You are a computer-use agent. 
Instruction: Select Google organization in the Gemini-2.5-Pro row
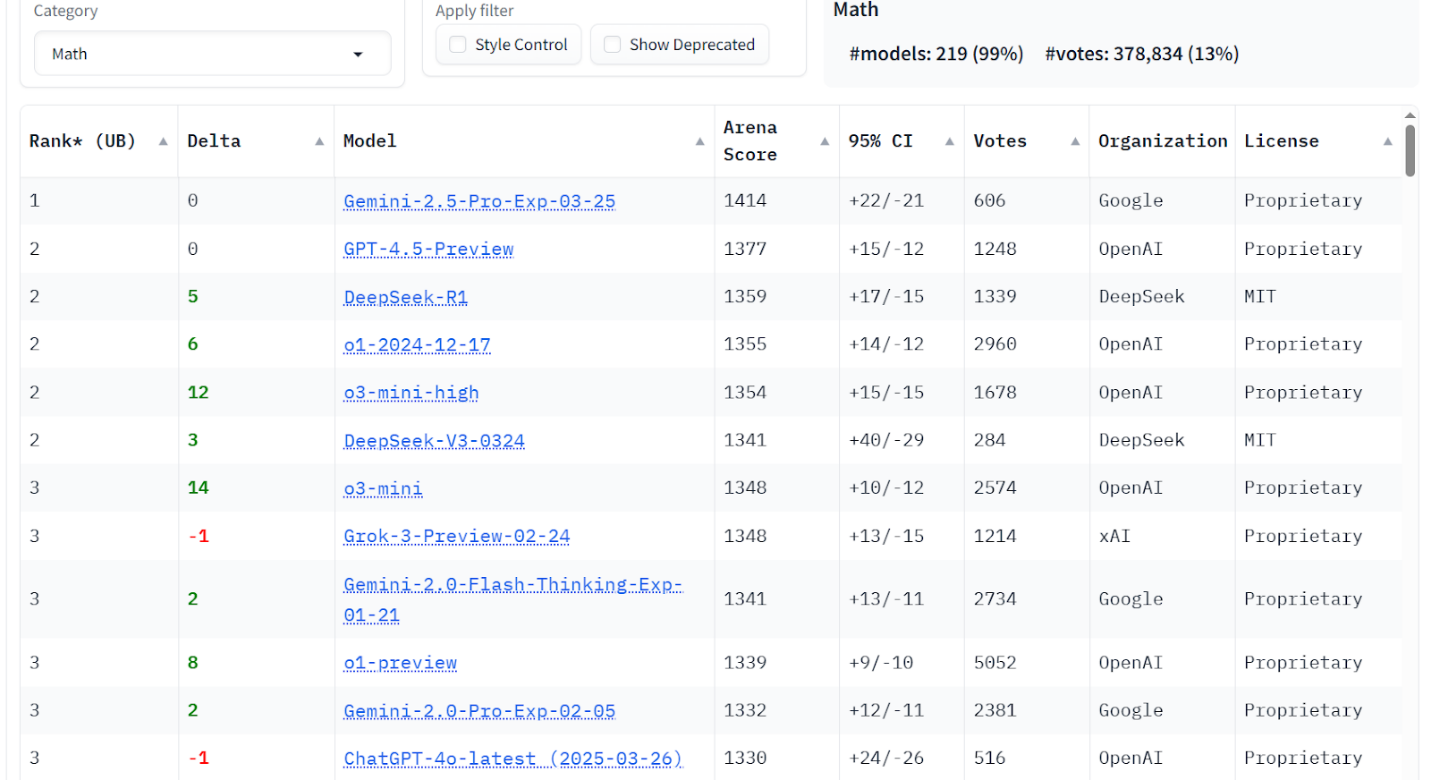(x=1130, y=201)
